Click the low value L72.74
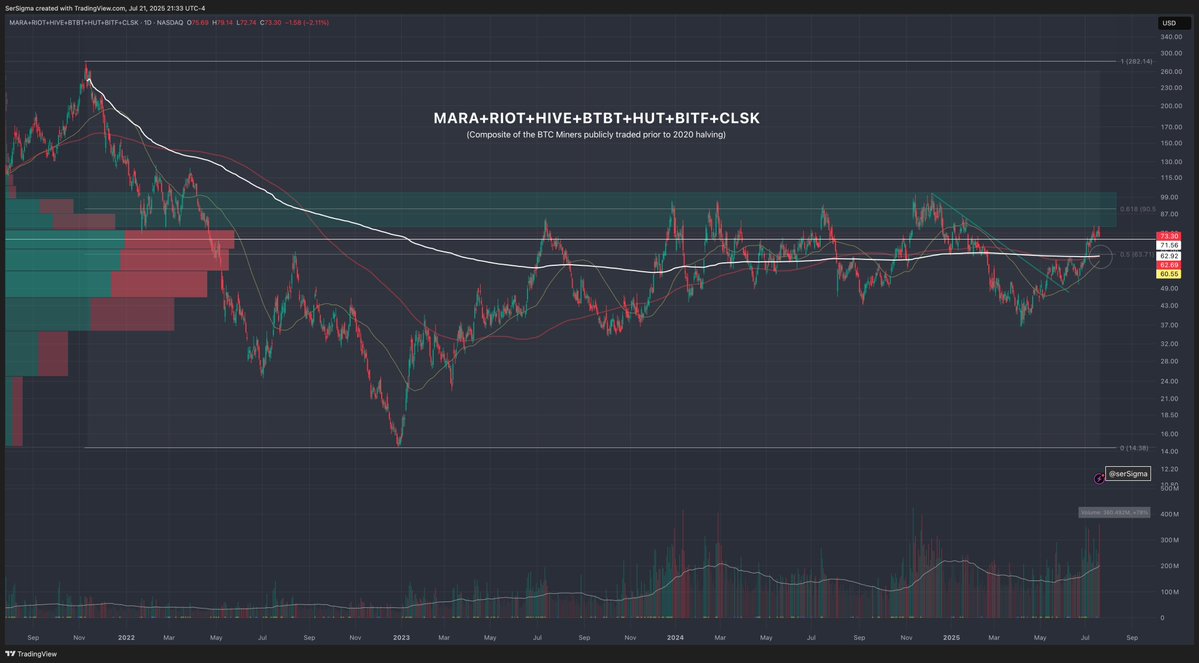Image resolution: width=1199 pixels, height=663 pixels. point(245,23)
